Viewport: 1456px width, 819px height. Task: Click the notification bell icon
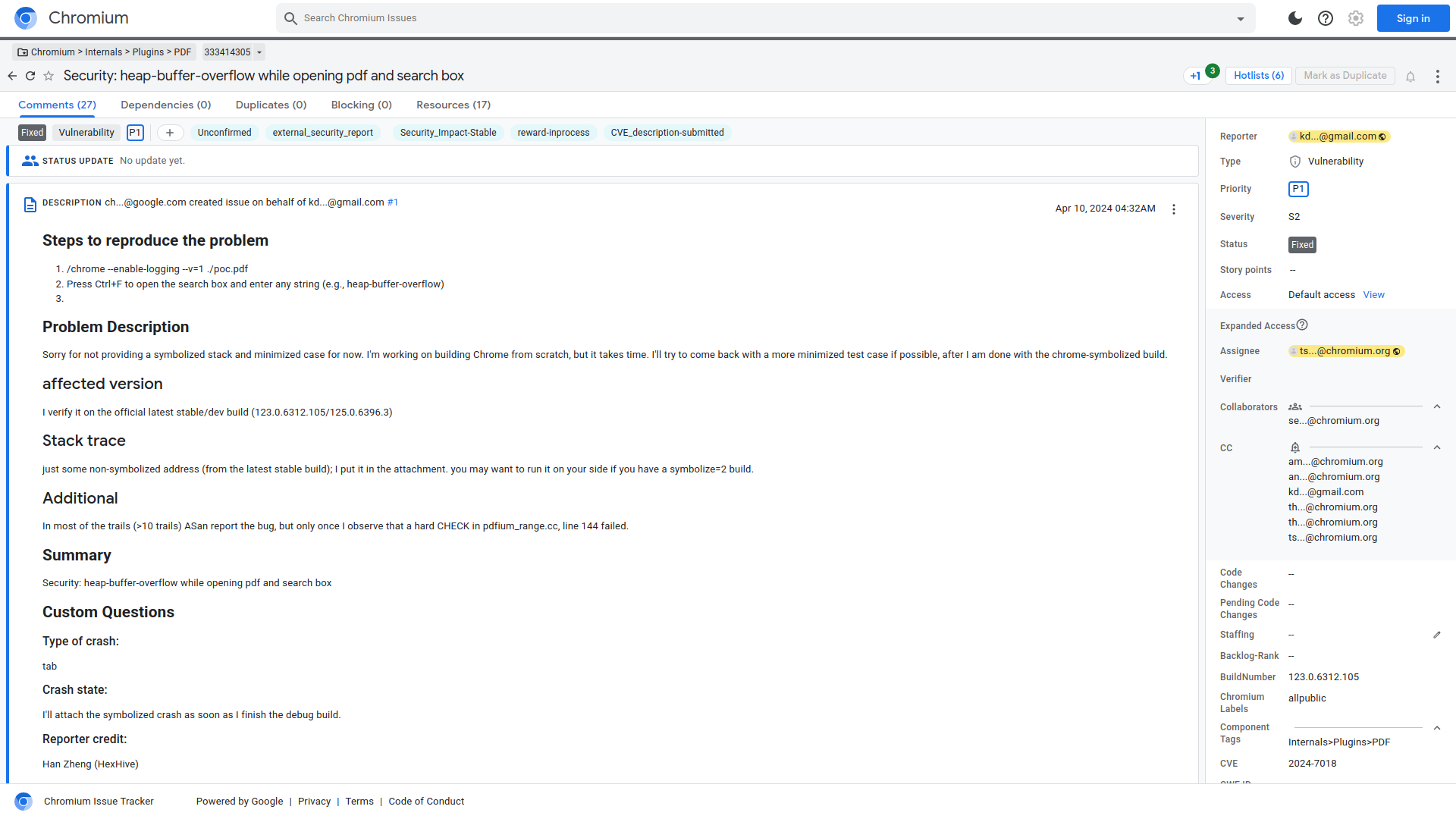click(x=1410, y=77)
